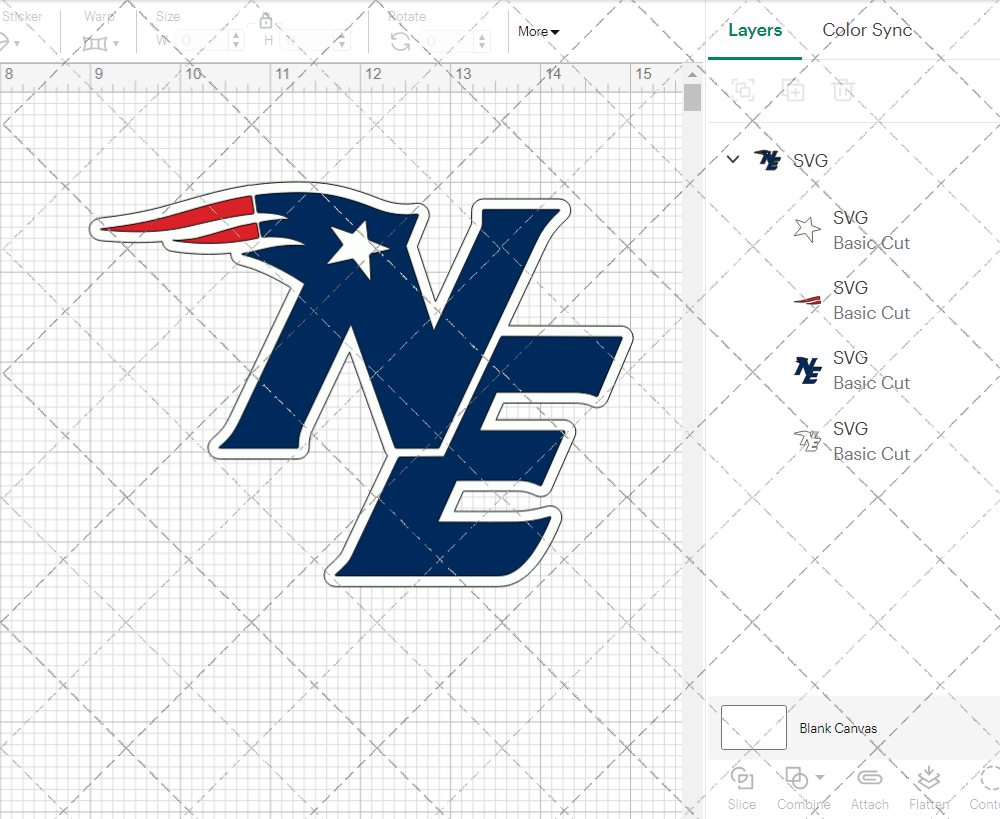Click the Attach paperclip icon
This screenshot has height=819, width=1000.
coord(869,779)
